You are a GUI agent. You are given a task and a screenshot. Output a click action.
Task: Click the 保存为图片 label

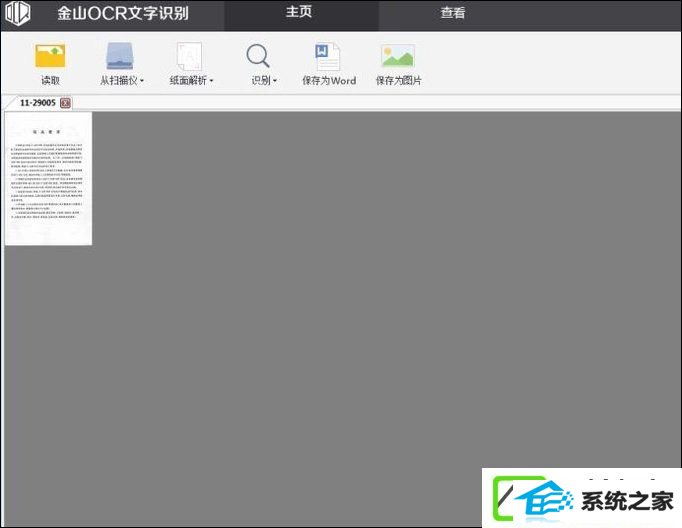coord(398,81)
